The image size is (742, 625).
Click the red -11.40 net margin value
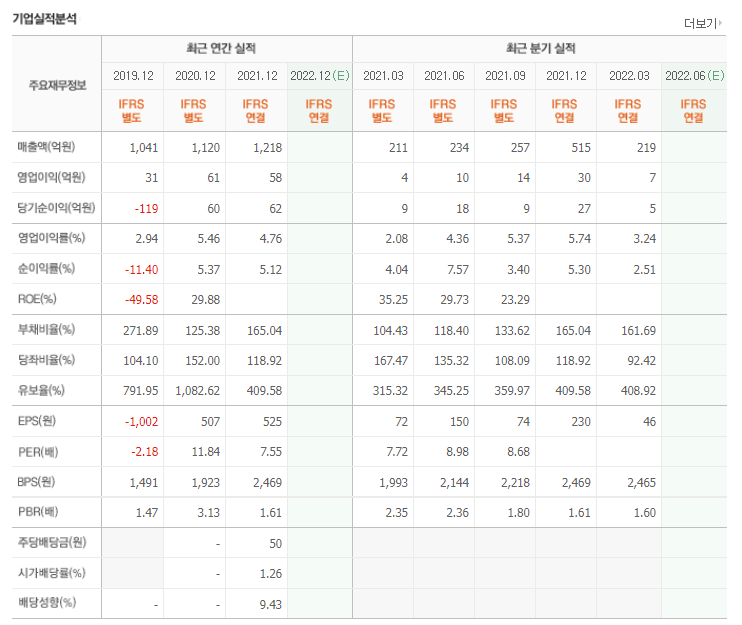pyautogui.click(x=141, y=270)
